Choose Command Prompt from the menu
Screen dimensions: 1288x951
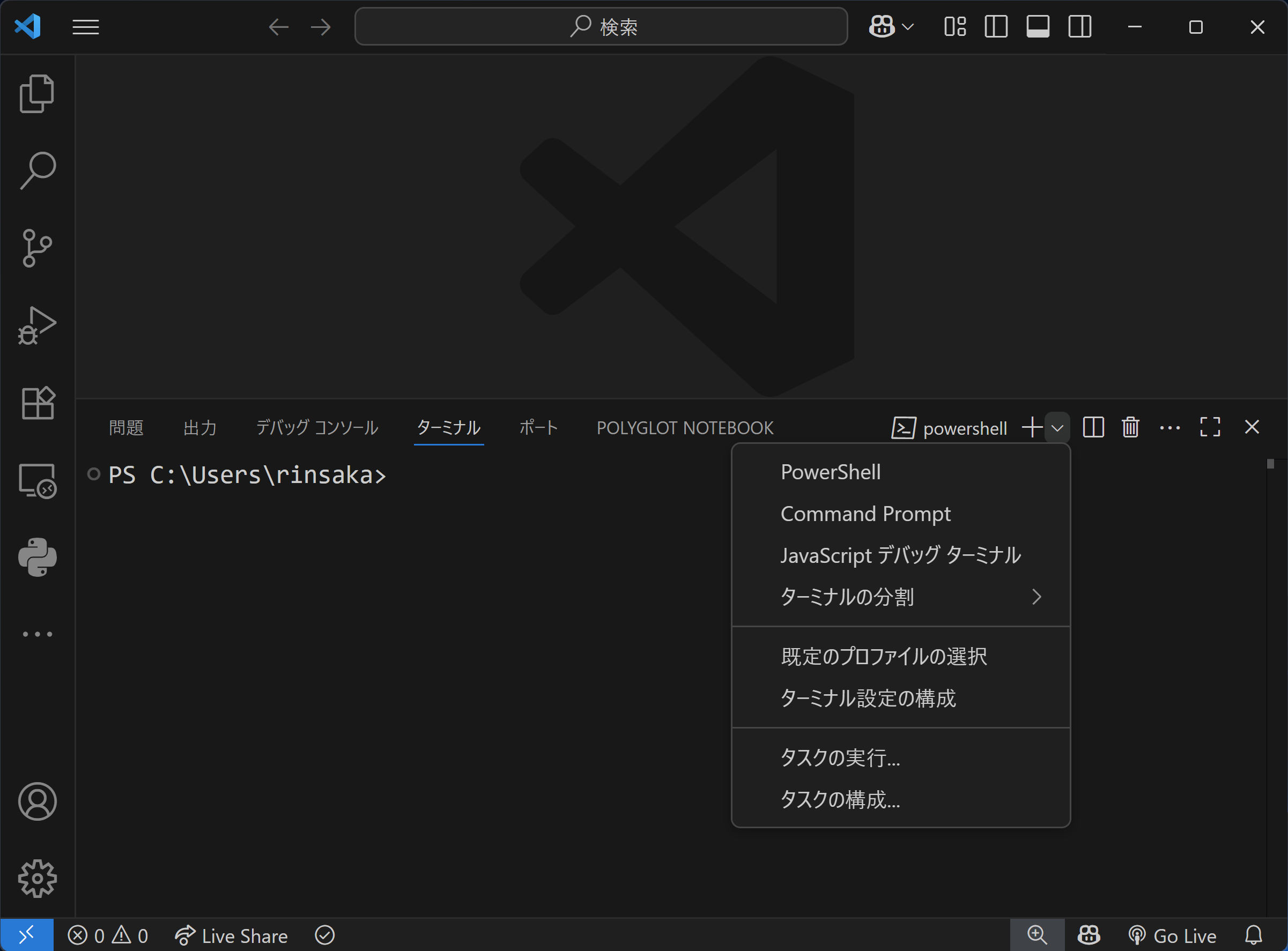coord(901,514)
